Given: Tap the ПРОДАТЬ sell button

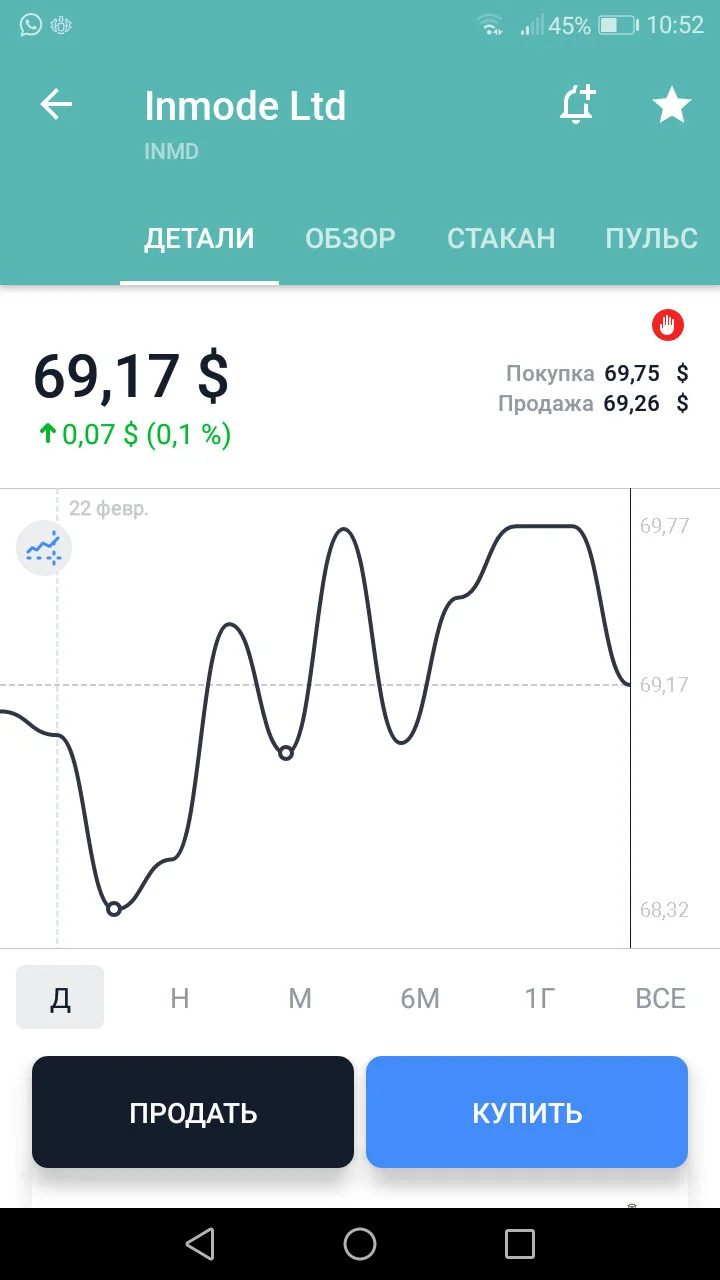Looking at the screenshot, I should [193, 1112].
